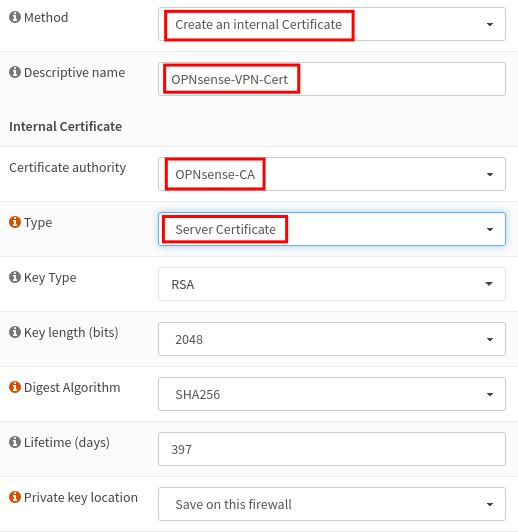Click the Internal Certificate section heading
The width and height of the screenshot is (518, 532).
[65, 127]
